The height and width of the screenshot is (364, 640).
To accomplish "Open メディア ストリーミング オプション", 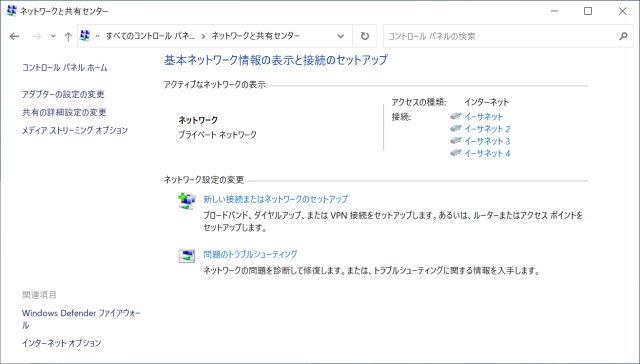I will [x=75, y=130].
